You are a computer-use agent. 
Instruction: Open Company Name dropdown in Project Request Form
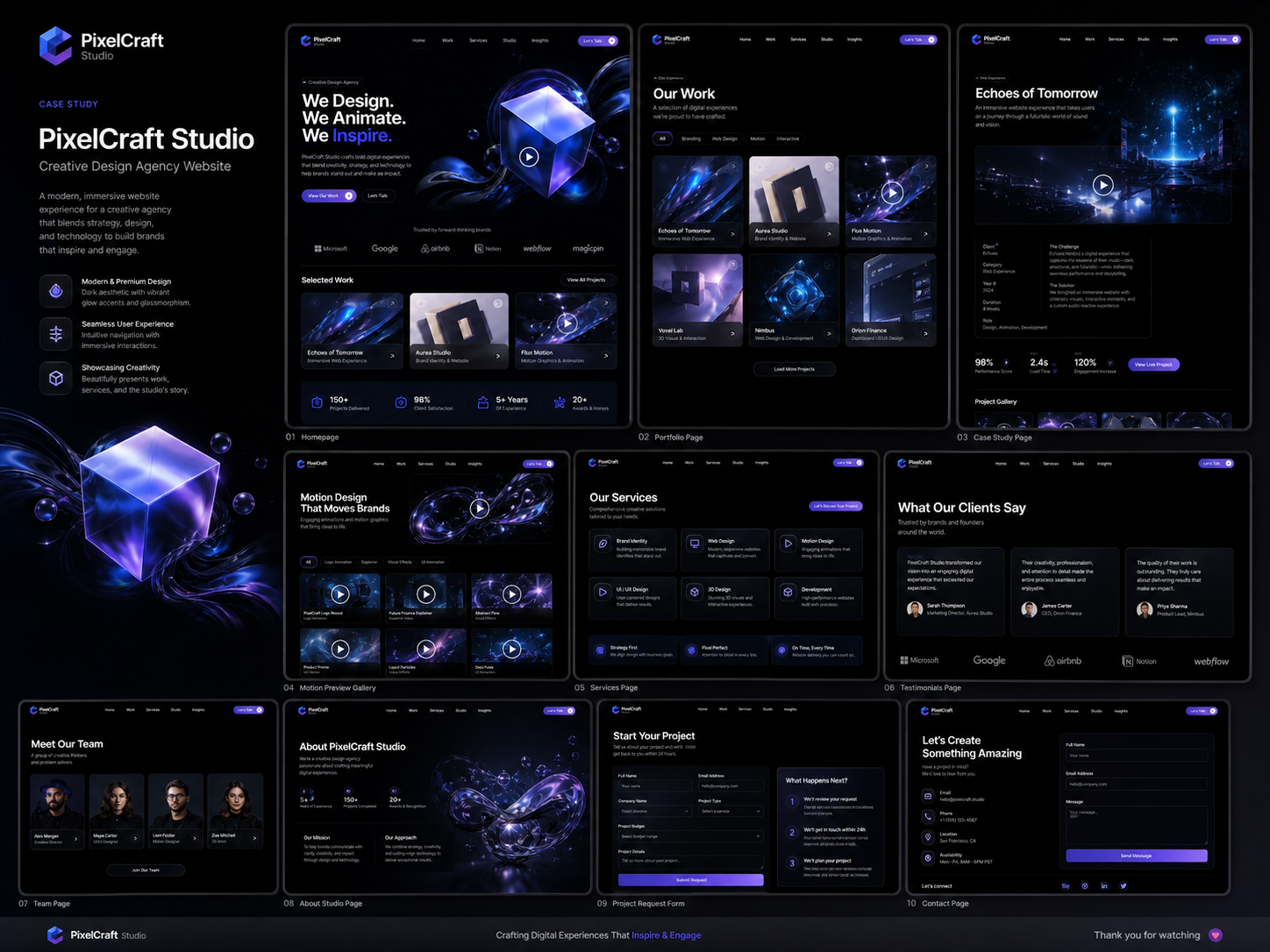(654, 811)
